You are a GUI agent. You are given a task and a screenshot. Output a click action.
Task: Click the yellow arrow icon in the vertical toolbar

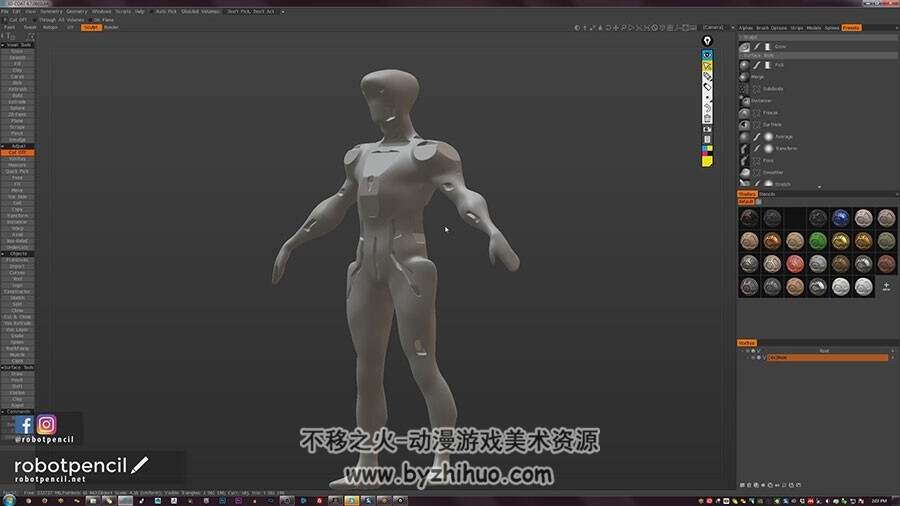pyautogui.click(x=707, y=66)
